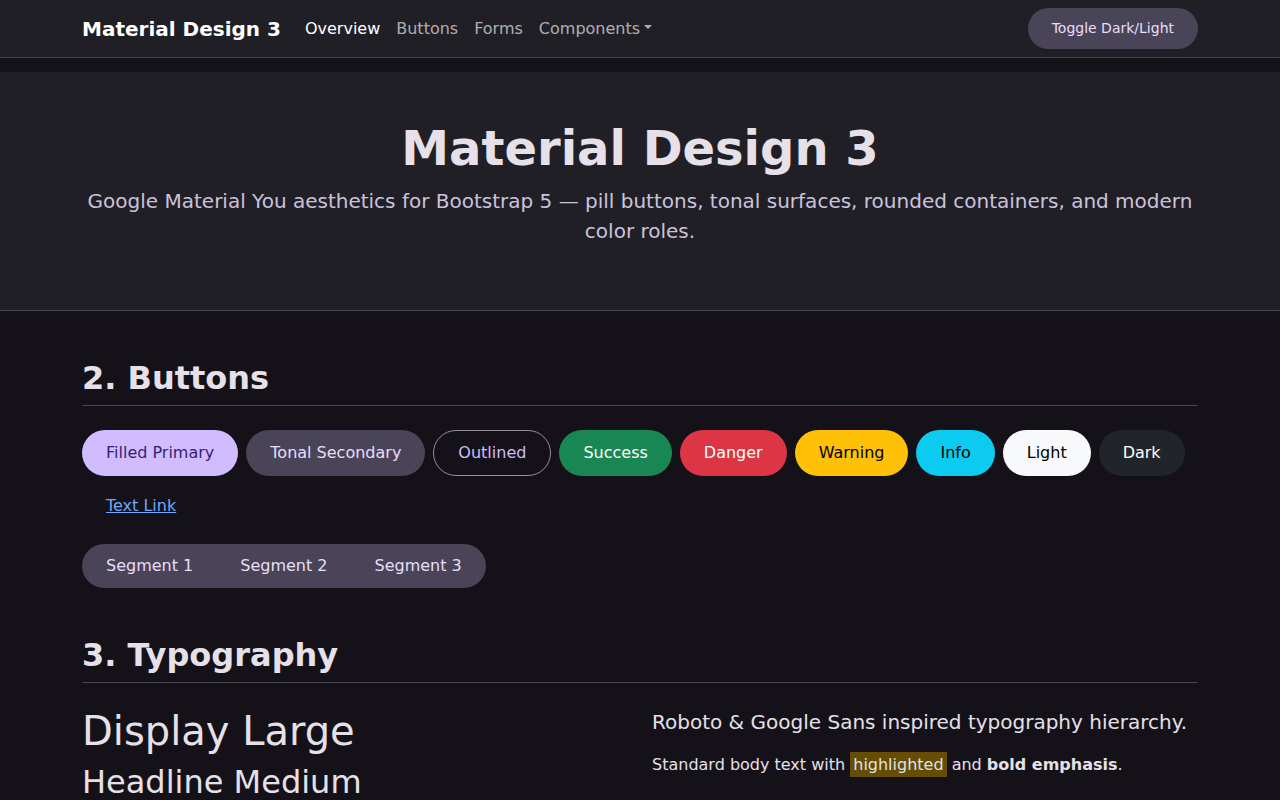Image resolution: width=1280 pixels, height=800 pixels.
Task: Open the Overview nav link
Action: coord(342,28)
